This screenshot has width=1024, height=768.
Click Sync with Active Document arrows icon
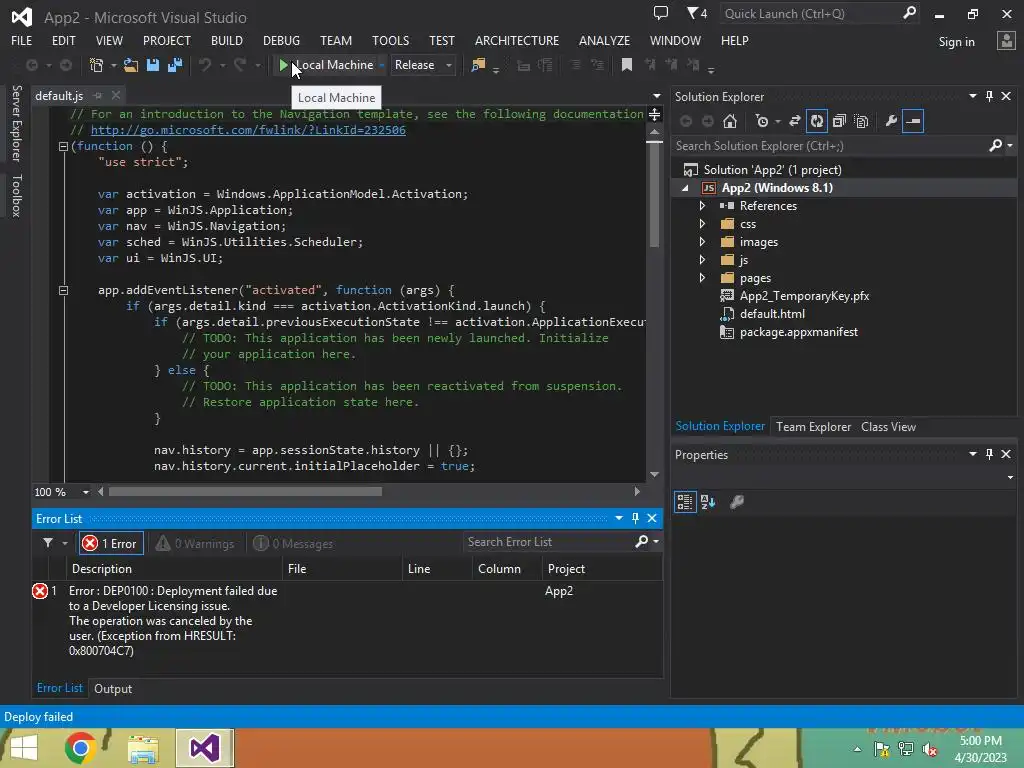point(795,121)
